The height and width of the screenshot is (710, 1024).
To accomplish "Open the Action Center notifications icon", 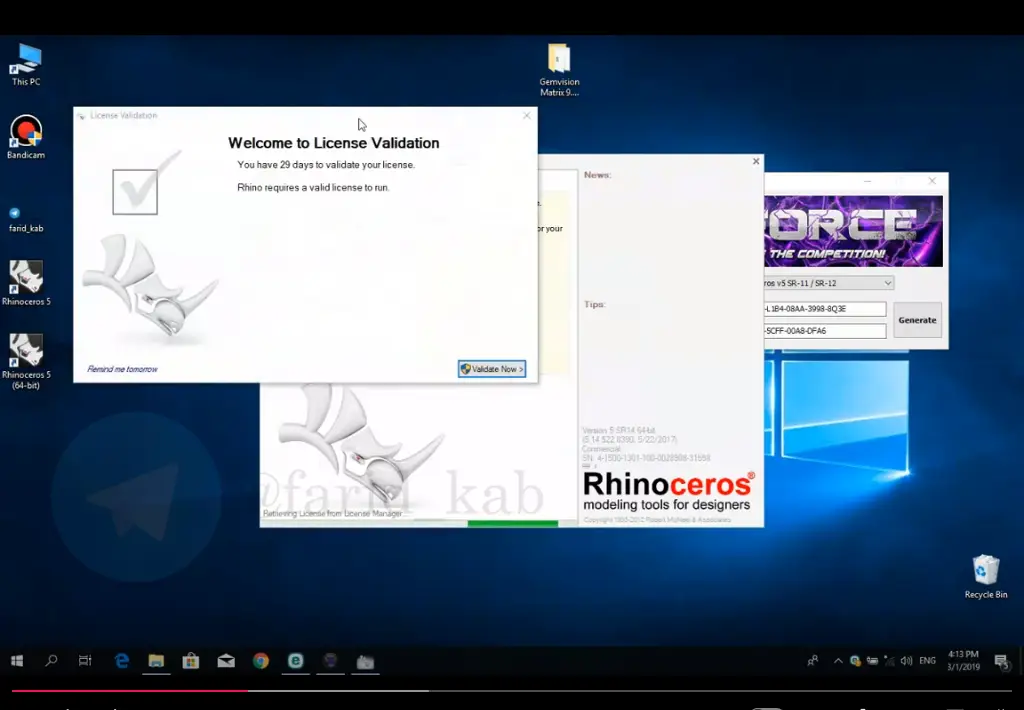I will tap(1002, 662).
